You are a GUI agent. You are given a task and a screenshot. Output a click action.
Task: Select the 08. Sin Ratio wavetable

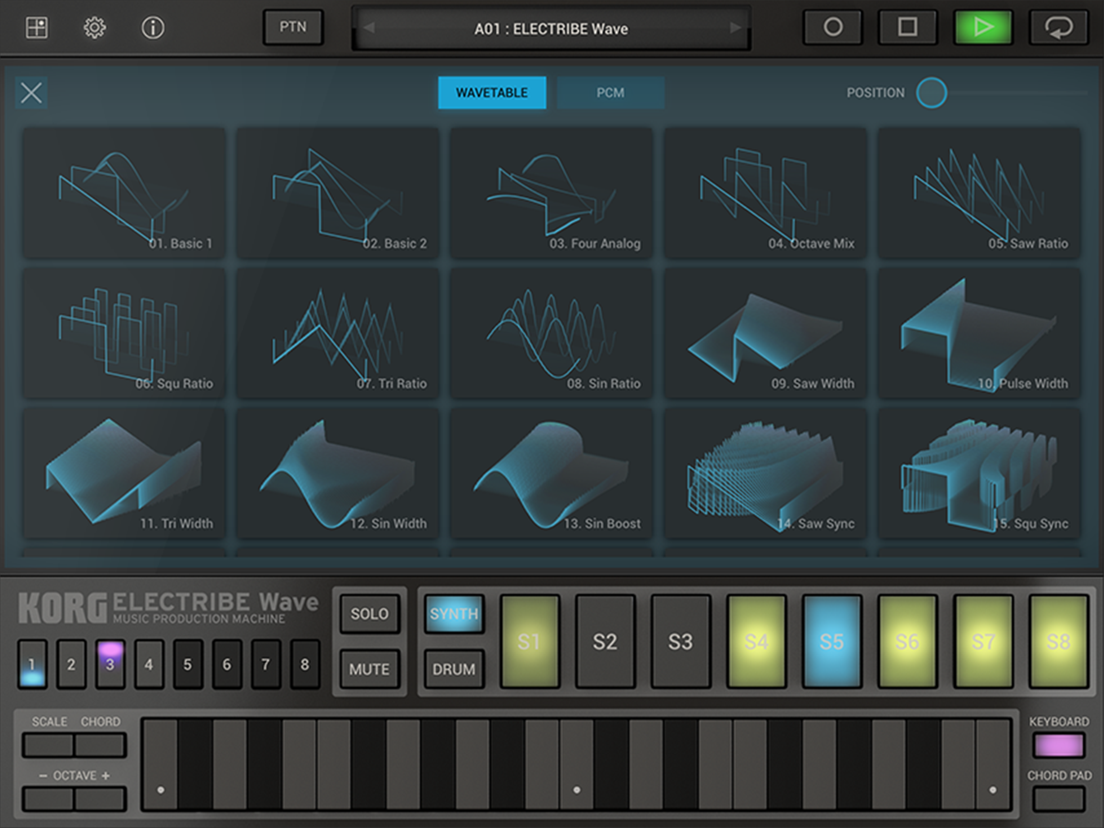(551, 333)
